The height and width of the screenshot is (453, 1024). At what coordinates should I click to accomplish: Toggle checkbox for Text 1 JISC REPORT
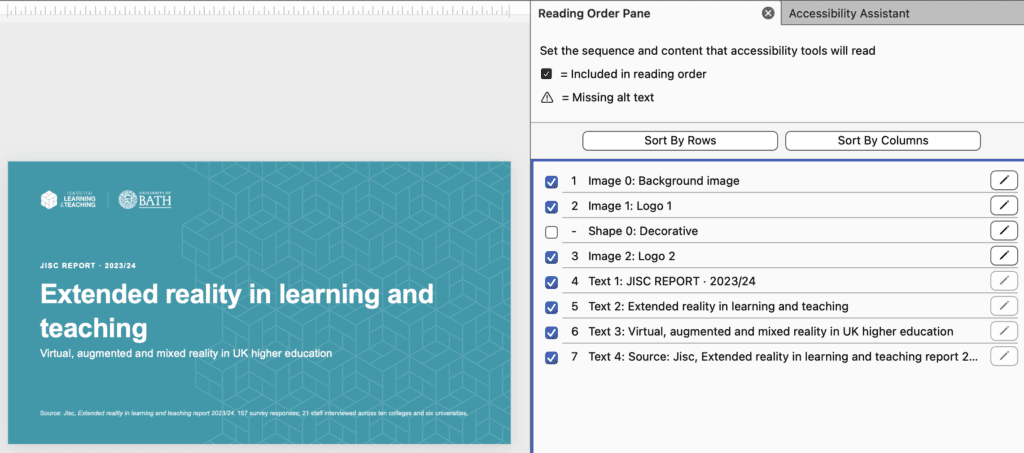coord(551,283)
